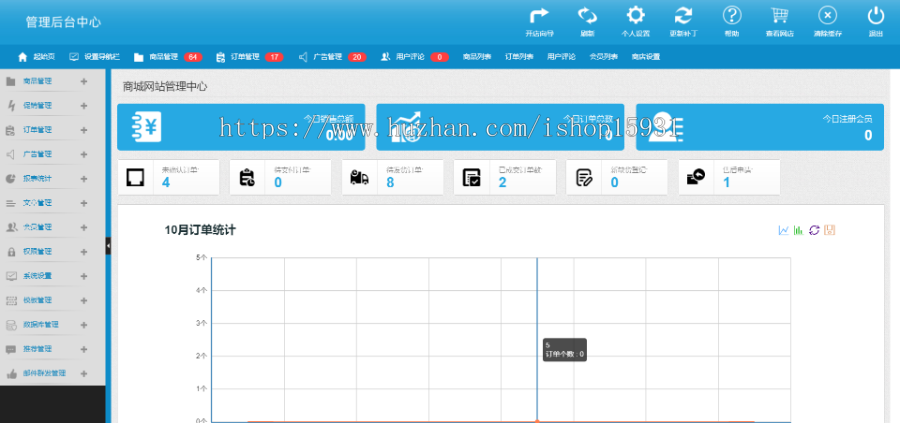This screenshot has width=900, height=423.
Task: Click the 数据库管理 database icon
Action: pos(11,325)
